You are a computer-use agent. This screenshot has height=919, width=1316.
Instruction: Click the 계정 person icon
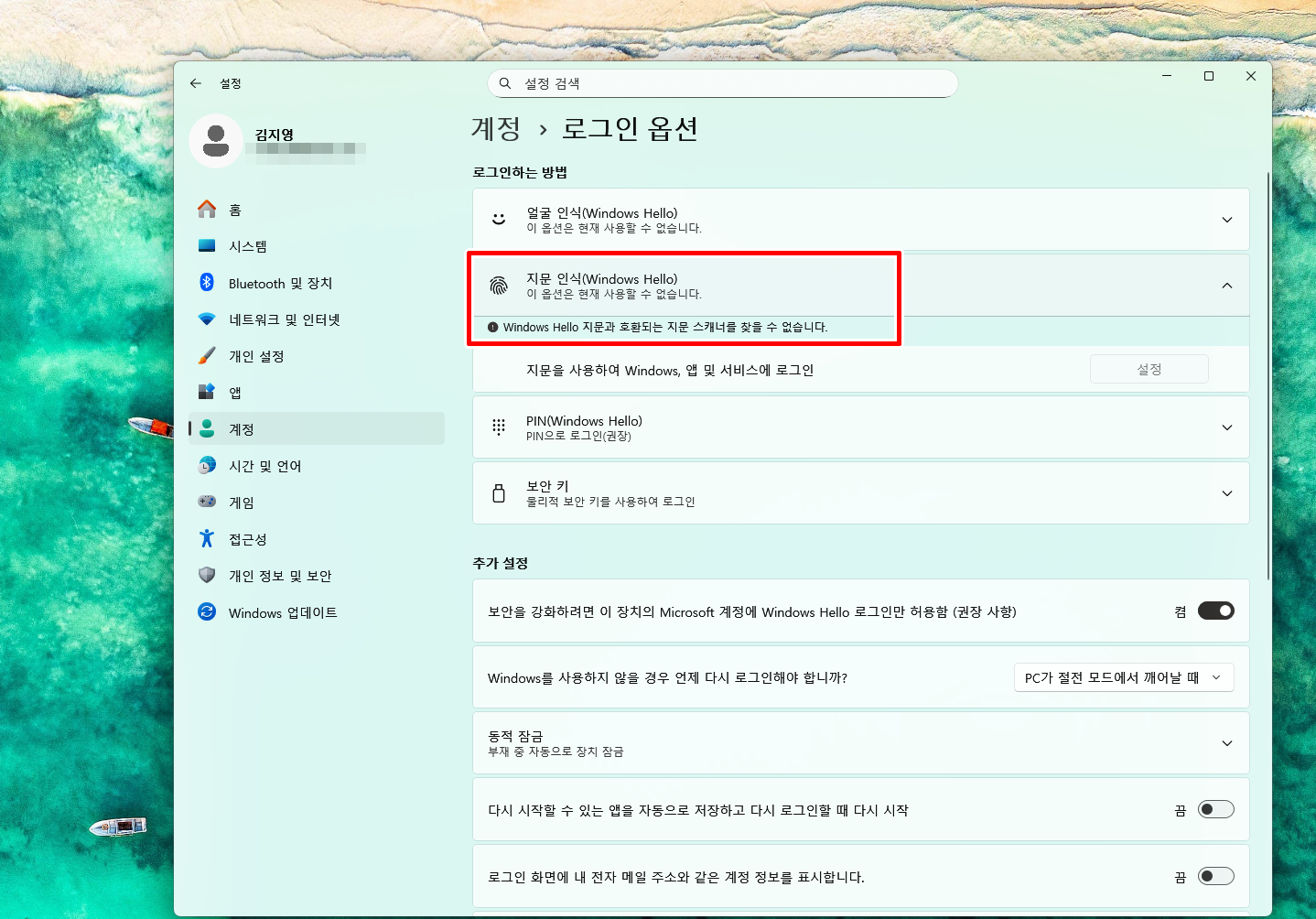(x=208, y=428)
